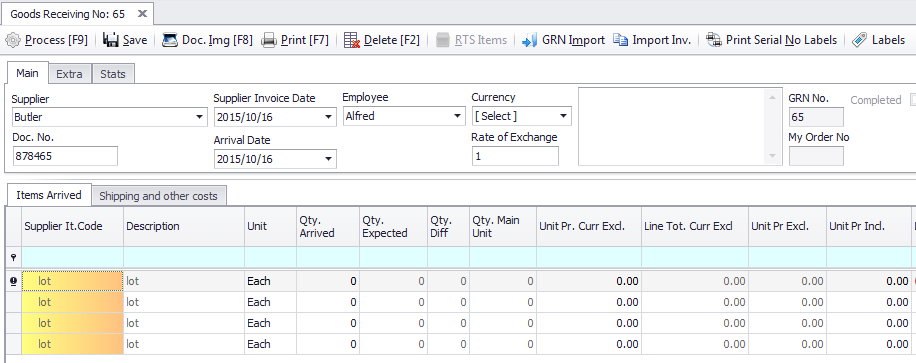This screenshot has width=916, height=363.
Task: Click the Print Serial No Labels icon
Action: coord(713,40)
